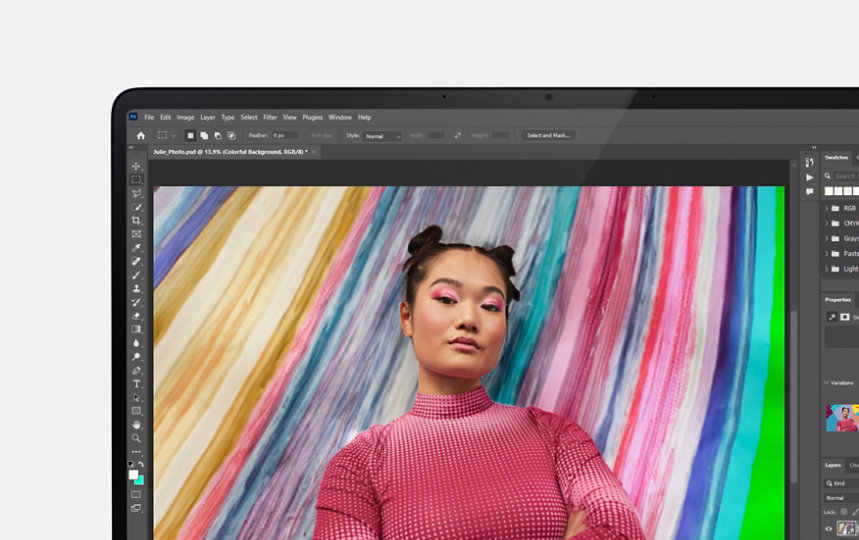The image size is (859, 540).
Task: Enable Intersect with selection mode
Action: (x=231, y=135)
